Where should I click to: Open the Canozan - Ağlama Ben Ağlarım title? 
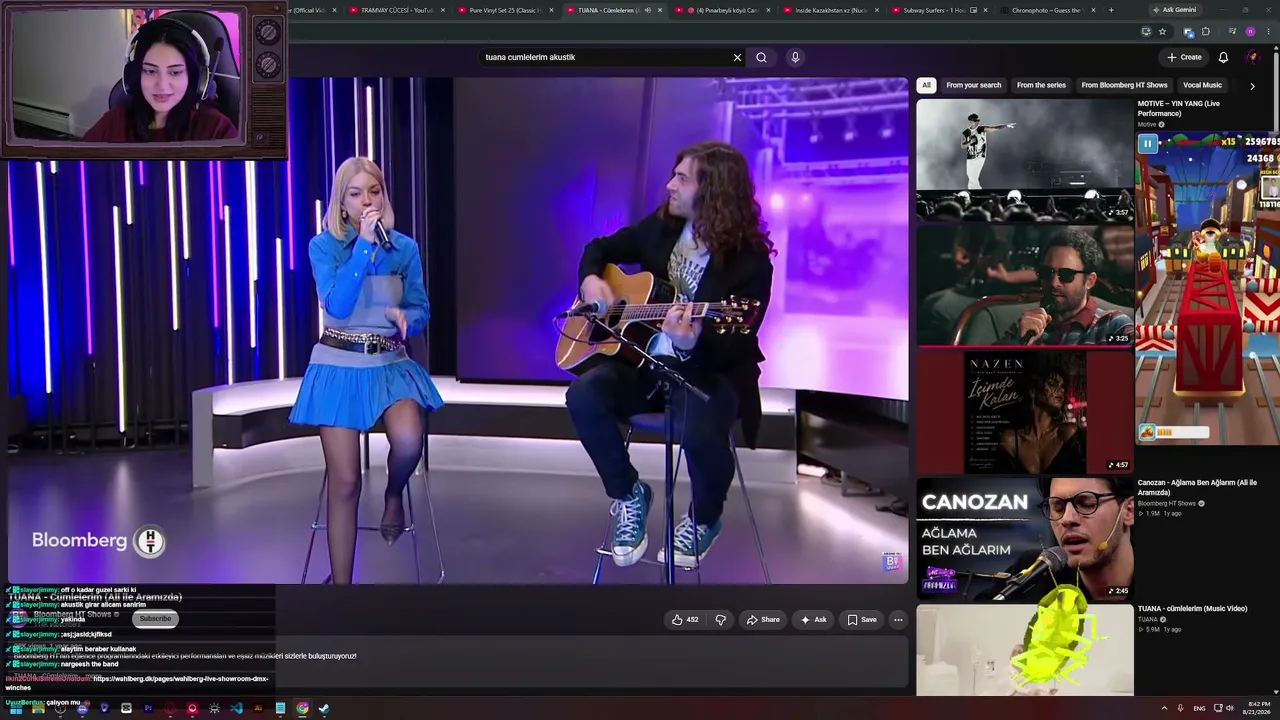tap(1199, 487)
